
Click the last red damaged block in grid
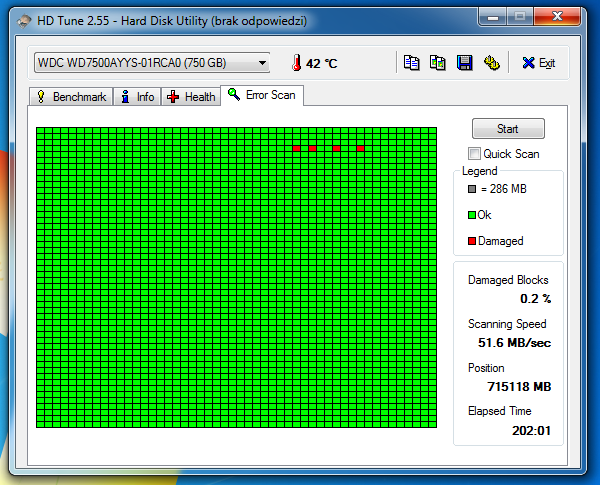(x=360, y=149)
